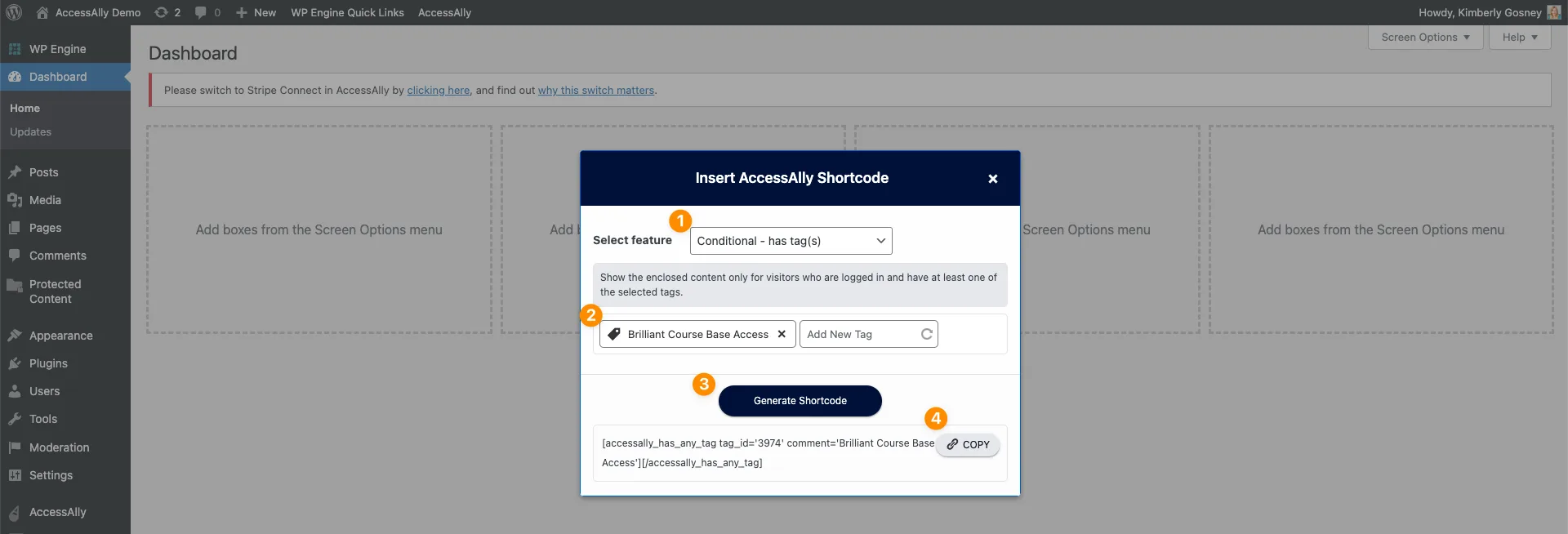Screen dimensions: 1568x534
Task: Open Protected Content folder icon
Action: point(15,285)
